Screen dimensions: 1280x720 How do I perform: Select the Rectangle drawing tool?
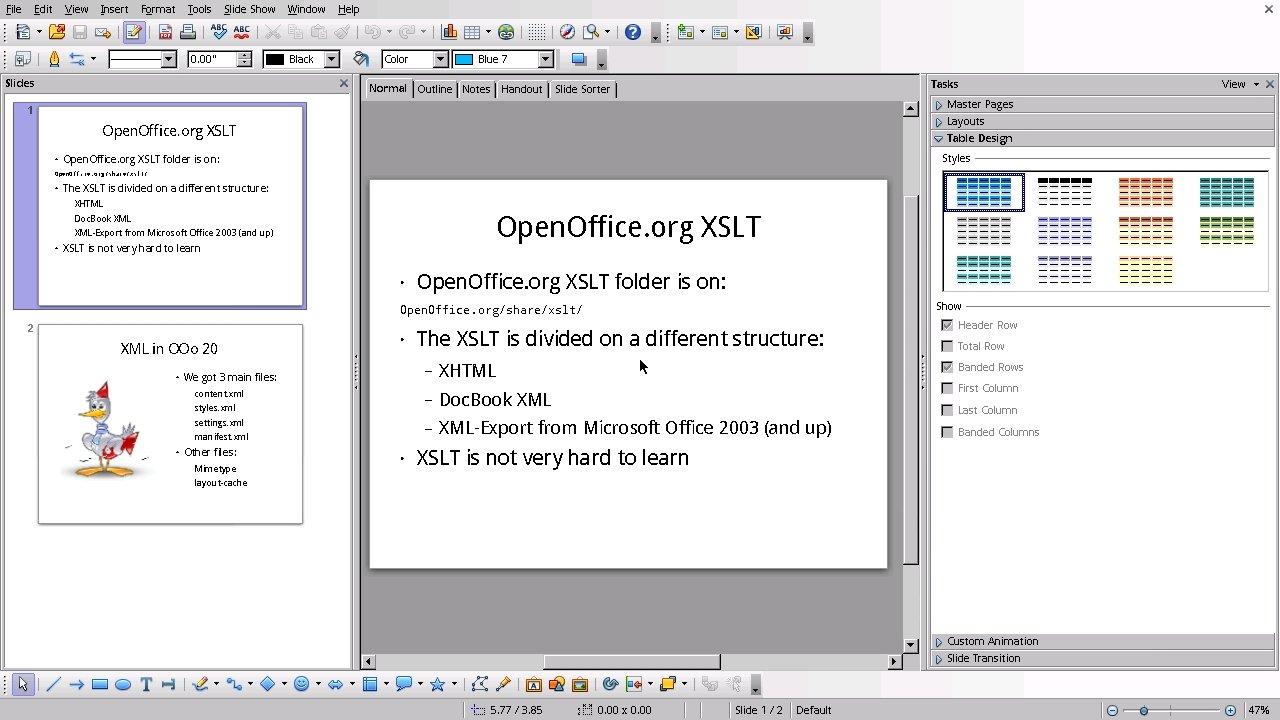pyautogui.click(x=99, y=684)
